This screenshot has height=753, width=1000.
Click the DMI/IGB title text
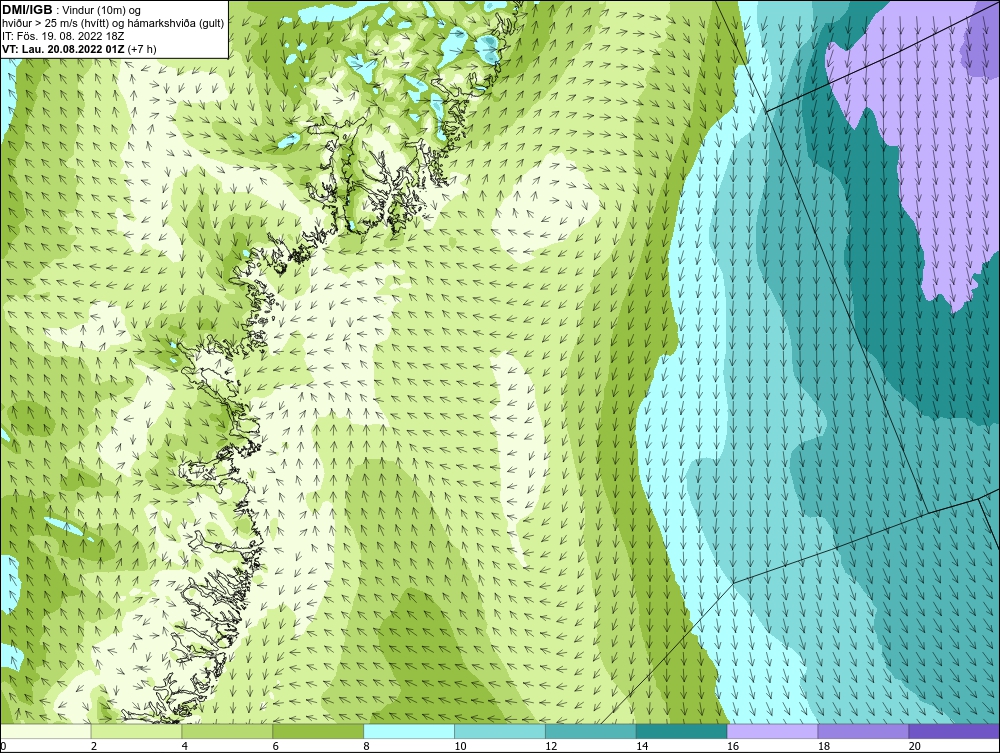[27, 10]
